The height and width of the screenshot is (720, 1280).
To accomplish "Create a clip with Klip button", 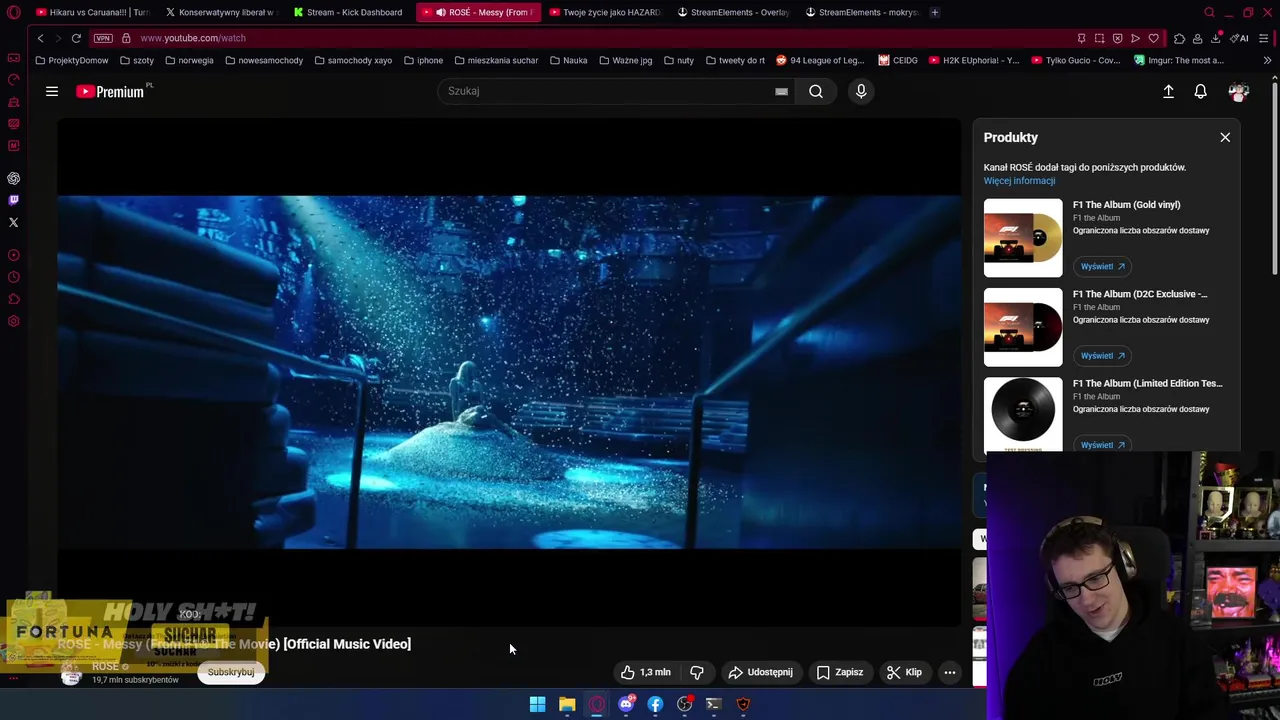I will point(904,672).
